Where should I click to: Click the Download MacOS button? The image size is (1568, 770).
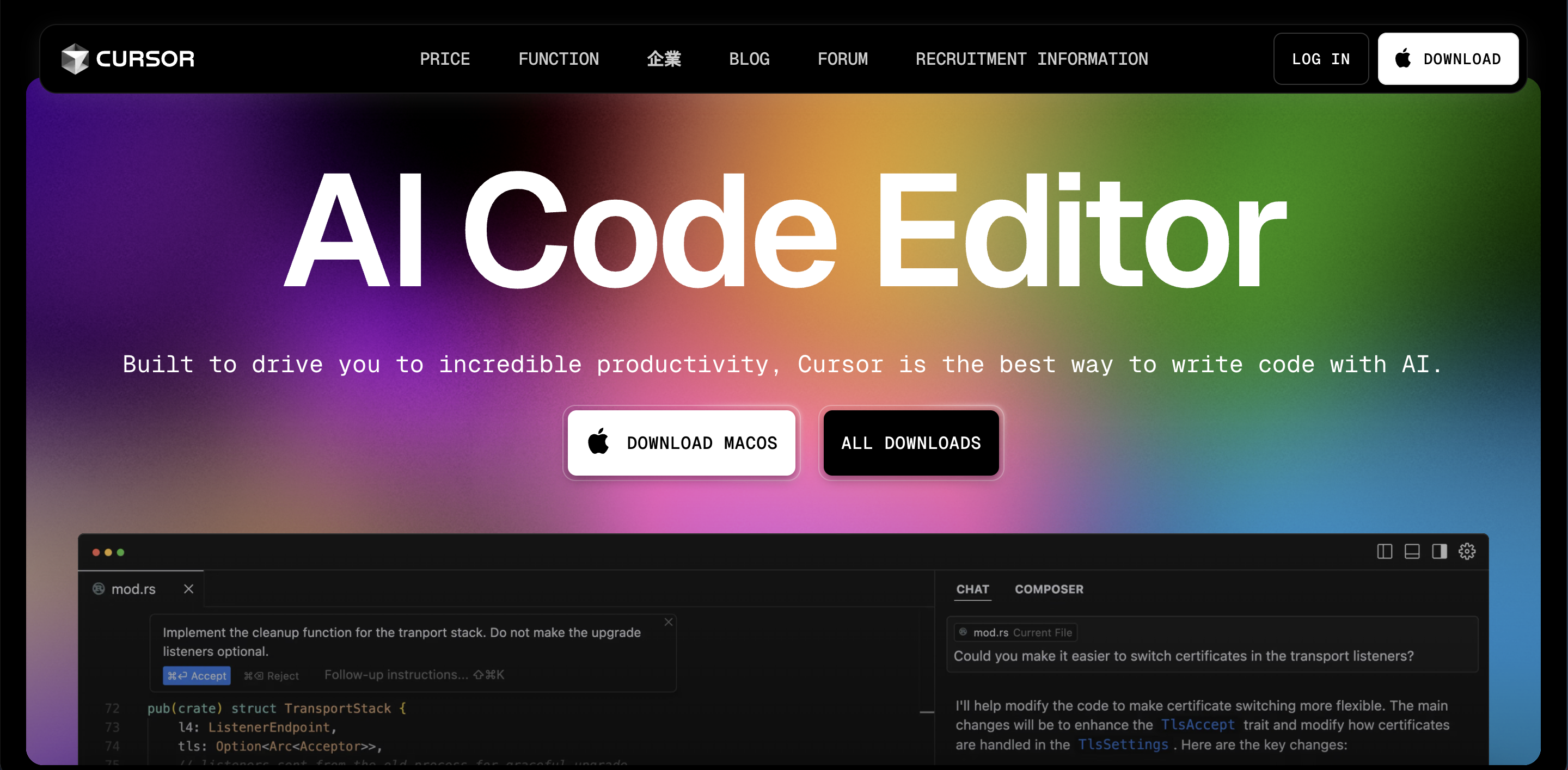[681, 443]
